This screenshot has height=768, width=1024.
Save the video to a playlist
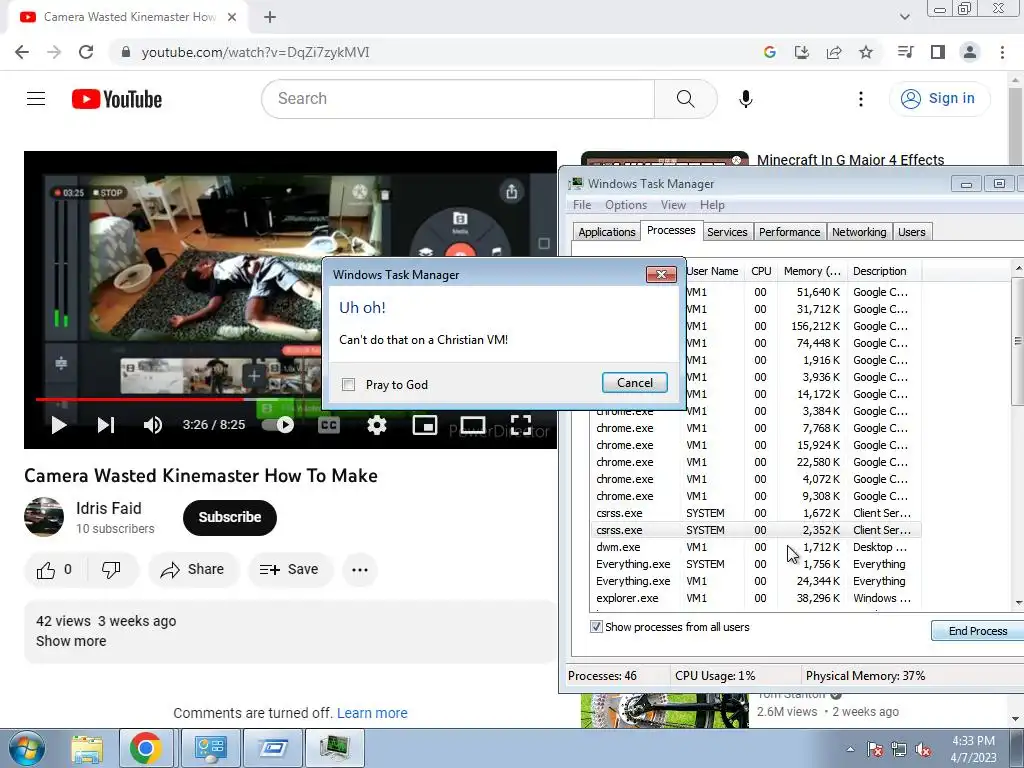click(289, 569)
